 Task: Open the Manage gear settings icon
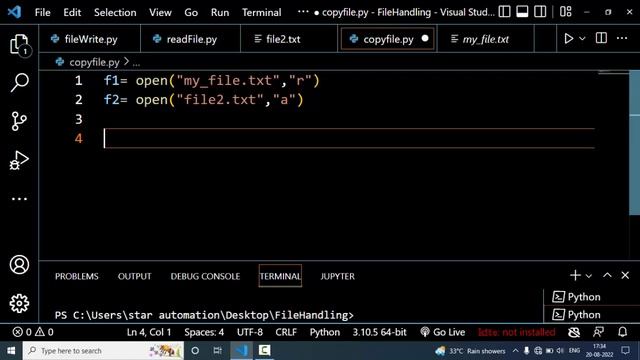tap(19, 303)
